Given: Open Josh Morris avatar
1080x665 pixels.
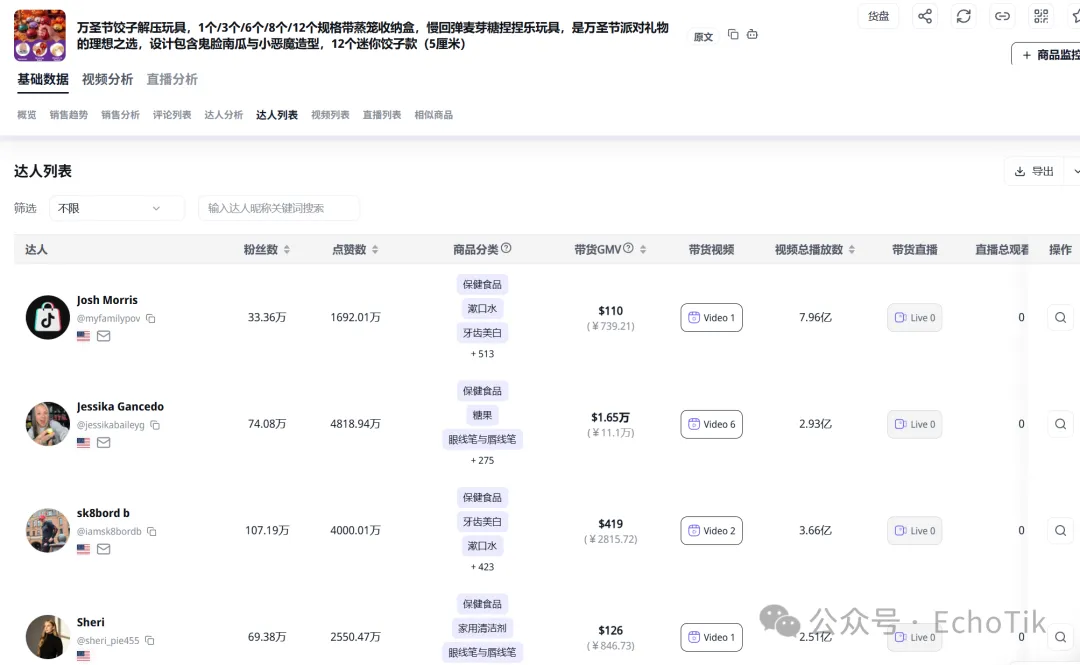Looking at the screenshot, I should (48, 318).
